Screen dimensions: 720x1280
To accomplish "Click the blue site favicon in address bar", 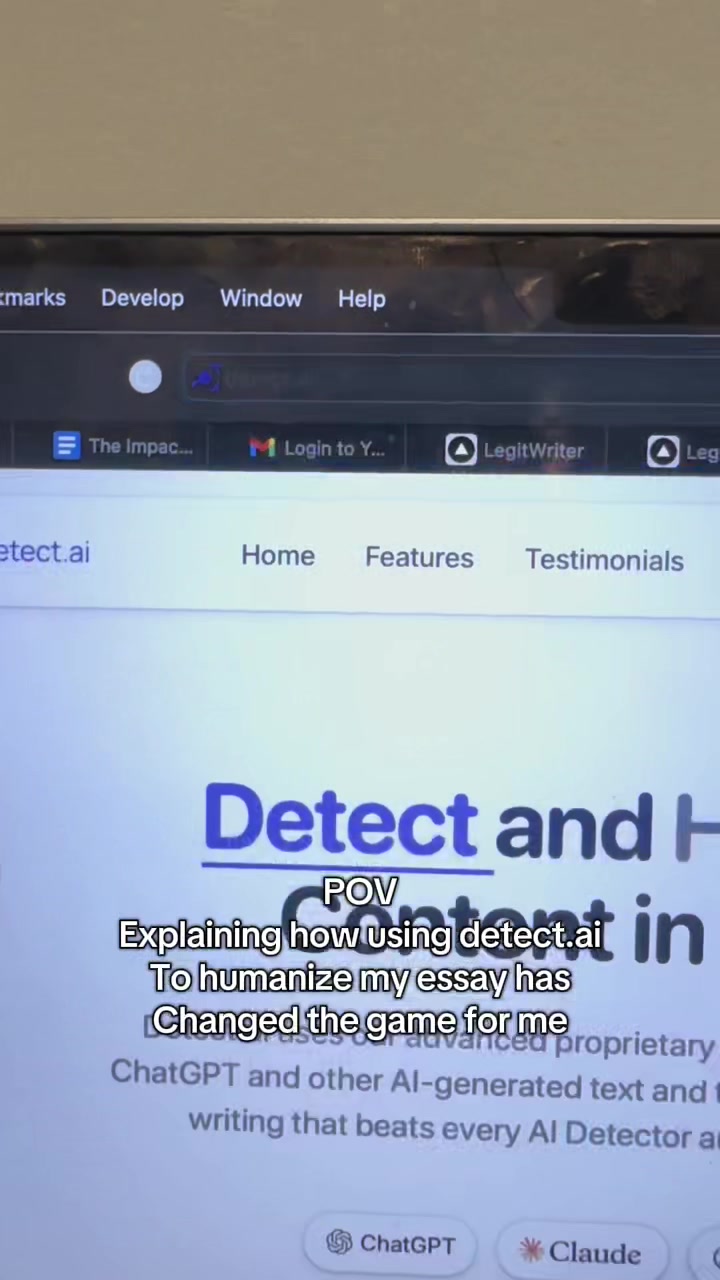I will [x=205, y=379].
